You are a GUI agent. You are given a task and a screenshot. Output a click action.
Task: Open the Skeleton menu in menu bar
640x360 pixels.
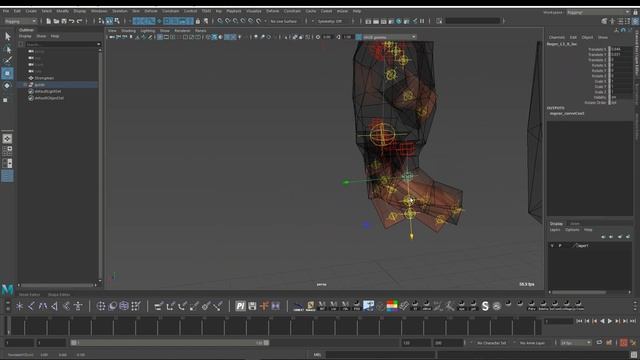(x=120, y=11)
